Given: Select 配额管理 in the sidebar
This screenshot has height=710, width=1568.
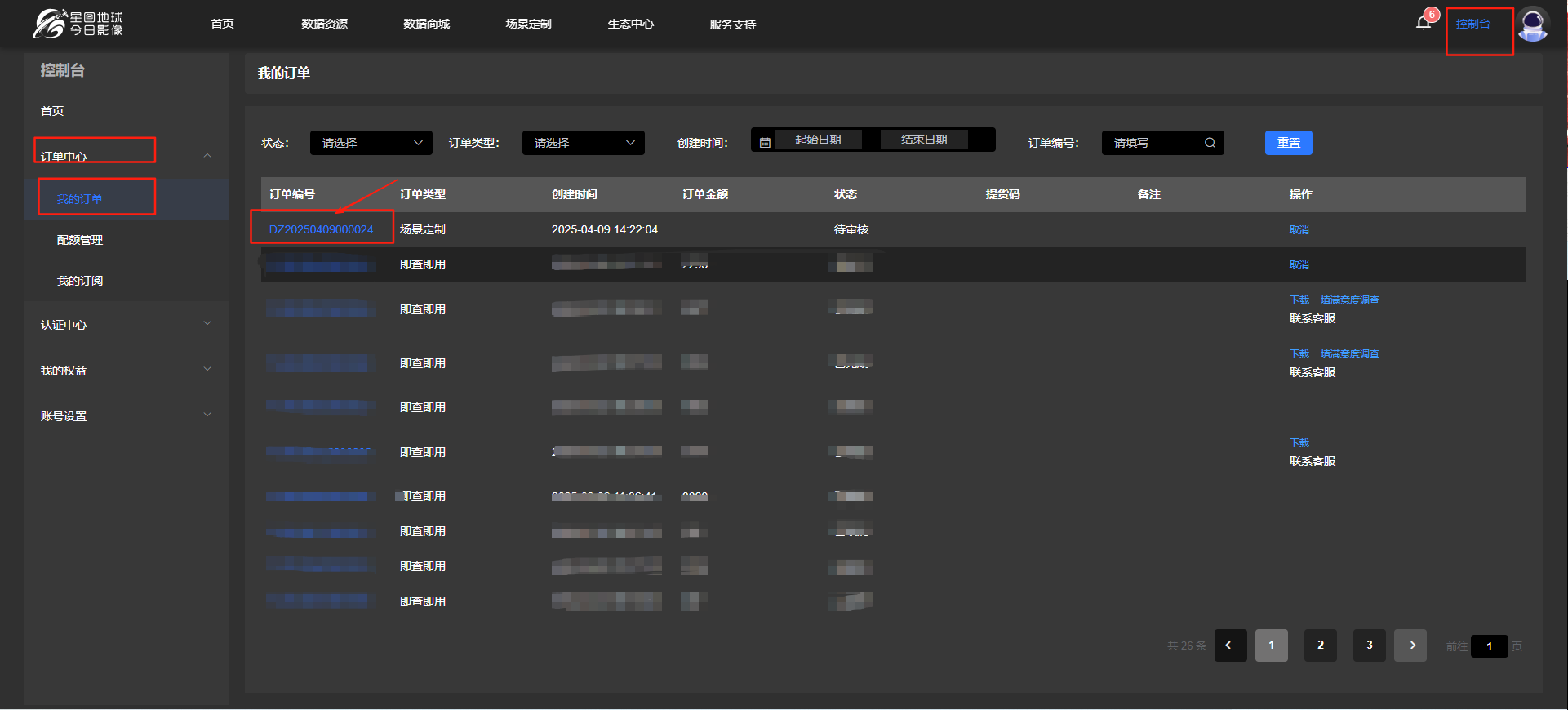Looking at the screenshot, I should (x=80, y=240).
